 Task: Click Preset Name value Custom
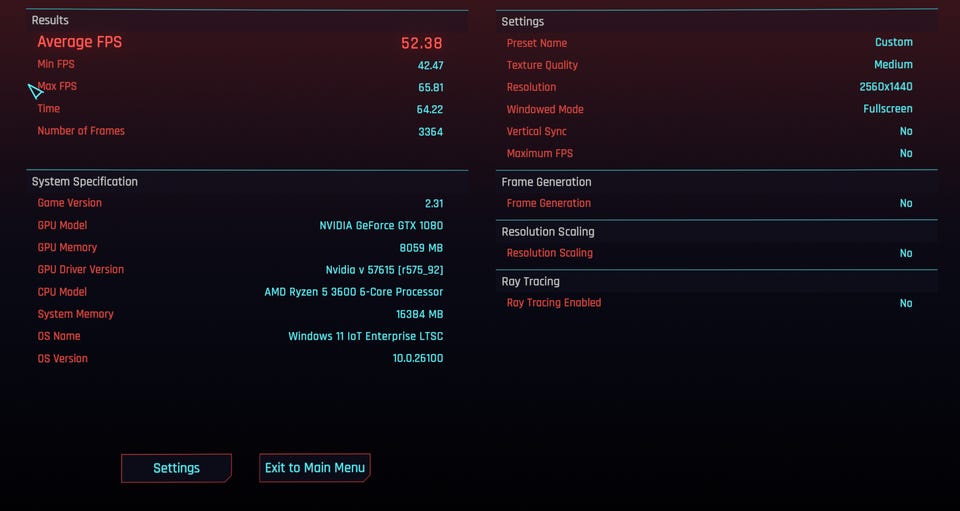point(894,42)
